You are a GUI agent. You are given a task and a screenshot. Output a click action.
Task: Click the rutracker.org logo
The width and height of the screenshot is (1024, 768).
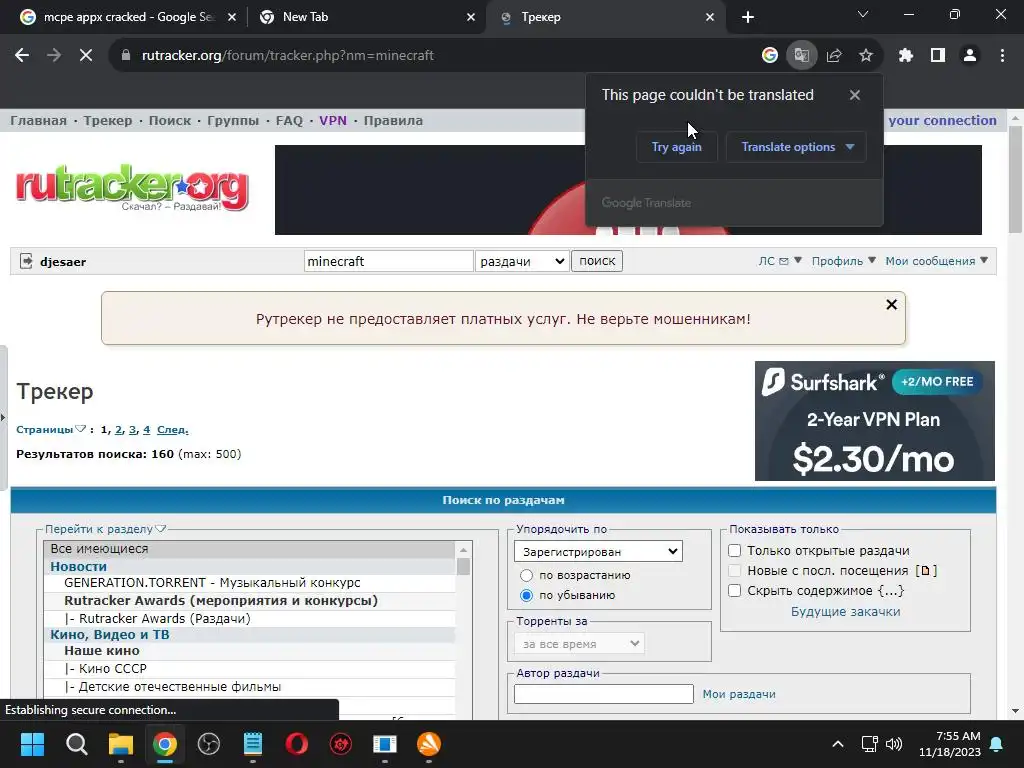click(133, 187)
